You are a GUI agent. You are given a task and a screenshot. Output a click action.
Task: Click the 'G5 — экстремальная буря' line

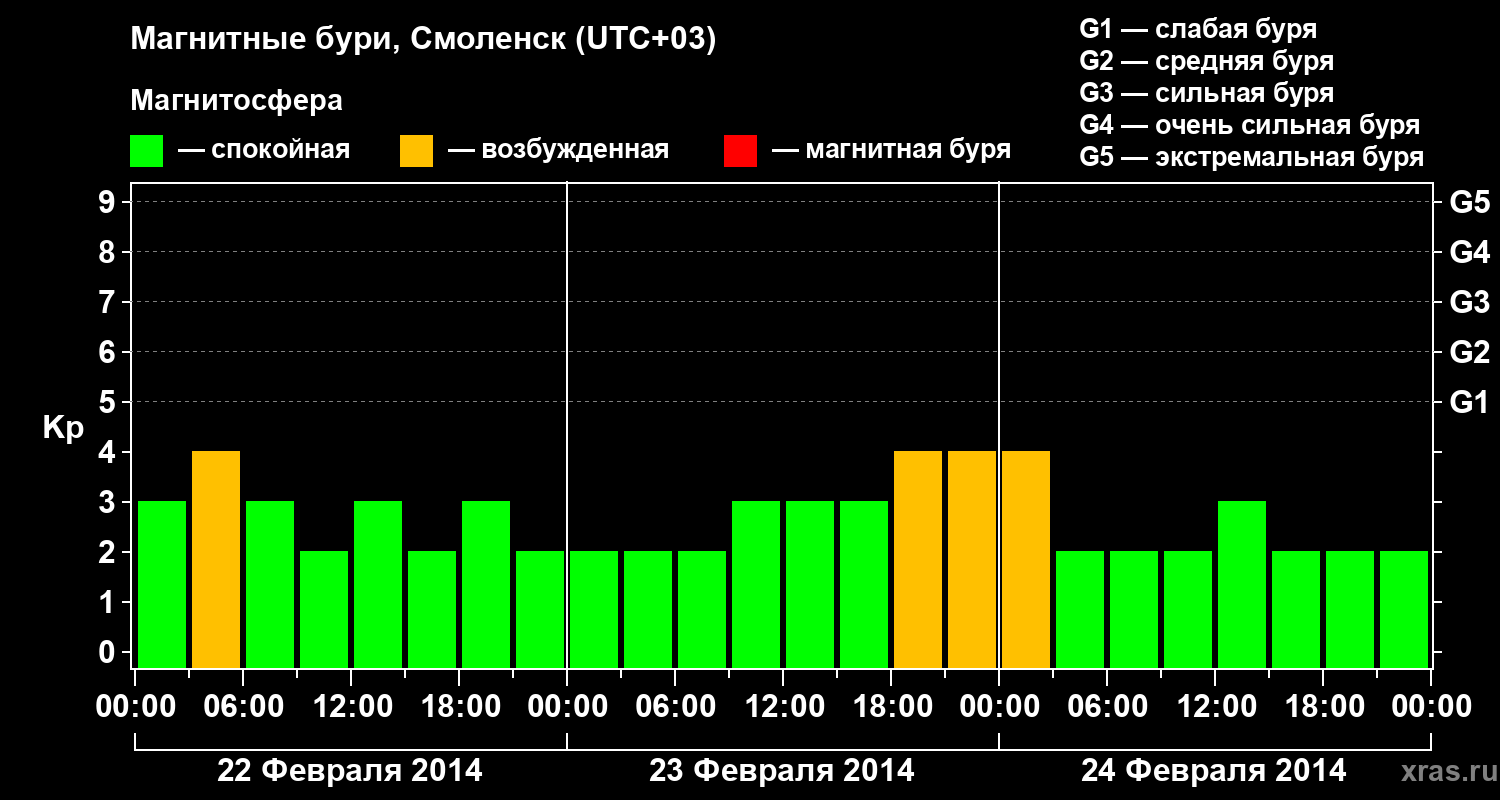tap(1251, 157)
